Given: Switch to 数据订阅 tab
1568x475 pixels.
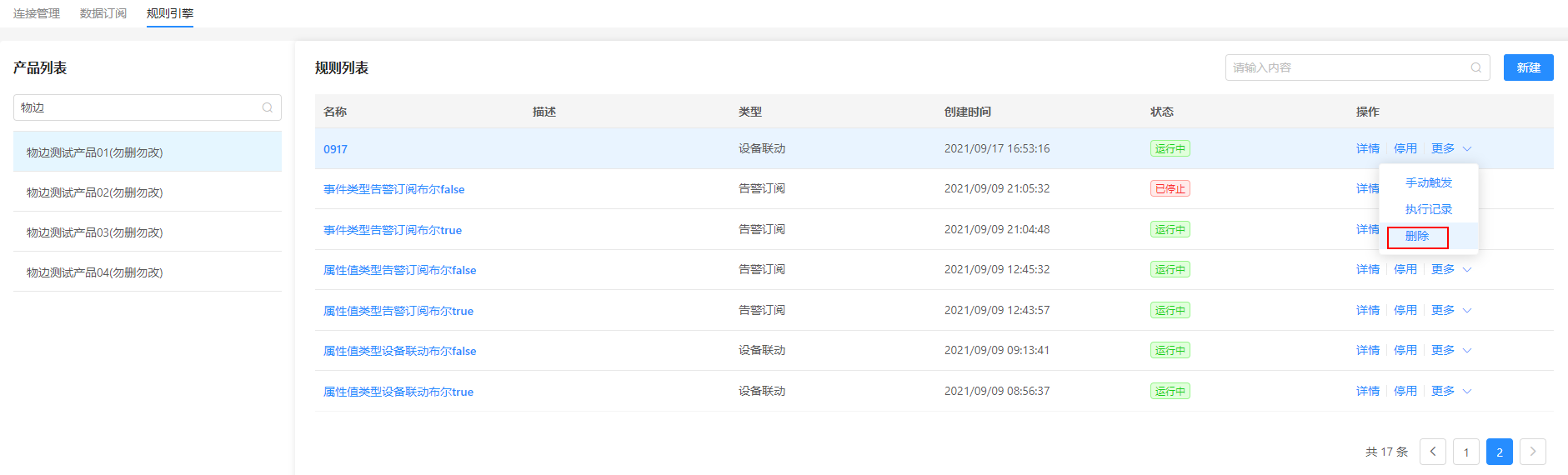Looking at the screenshot, I should 103,13.
